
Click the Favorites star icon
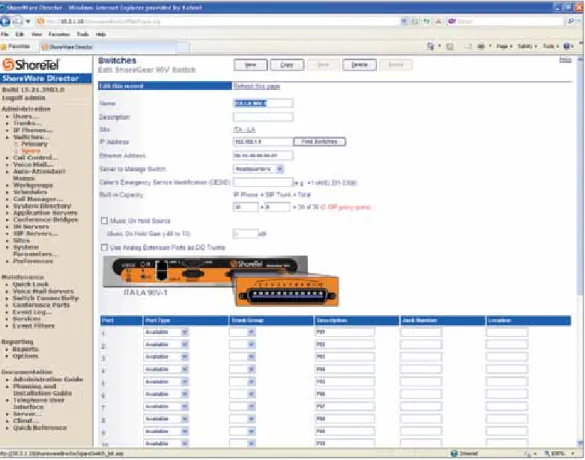[4, 47]
